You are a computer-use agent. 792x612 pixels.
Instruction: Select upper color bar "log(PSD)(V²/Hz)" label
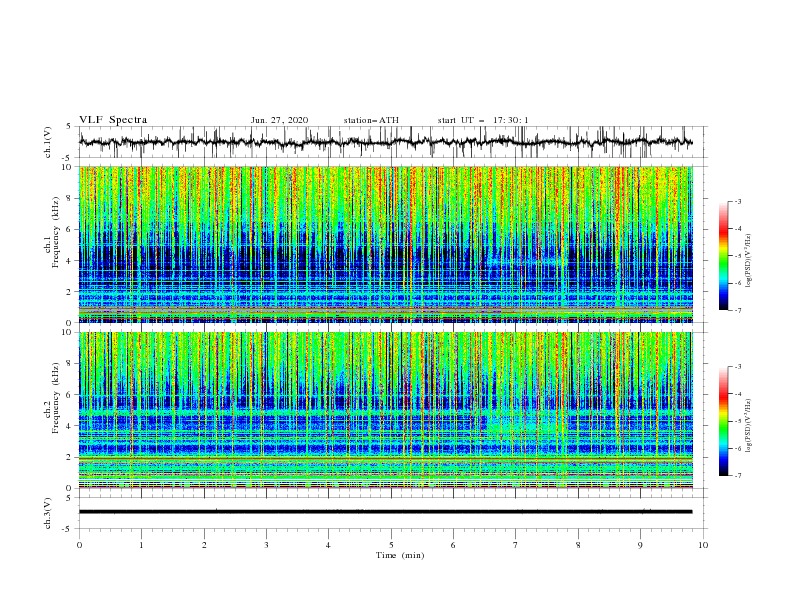coord(749,261)
